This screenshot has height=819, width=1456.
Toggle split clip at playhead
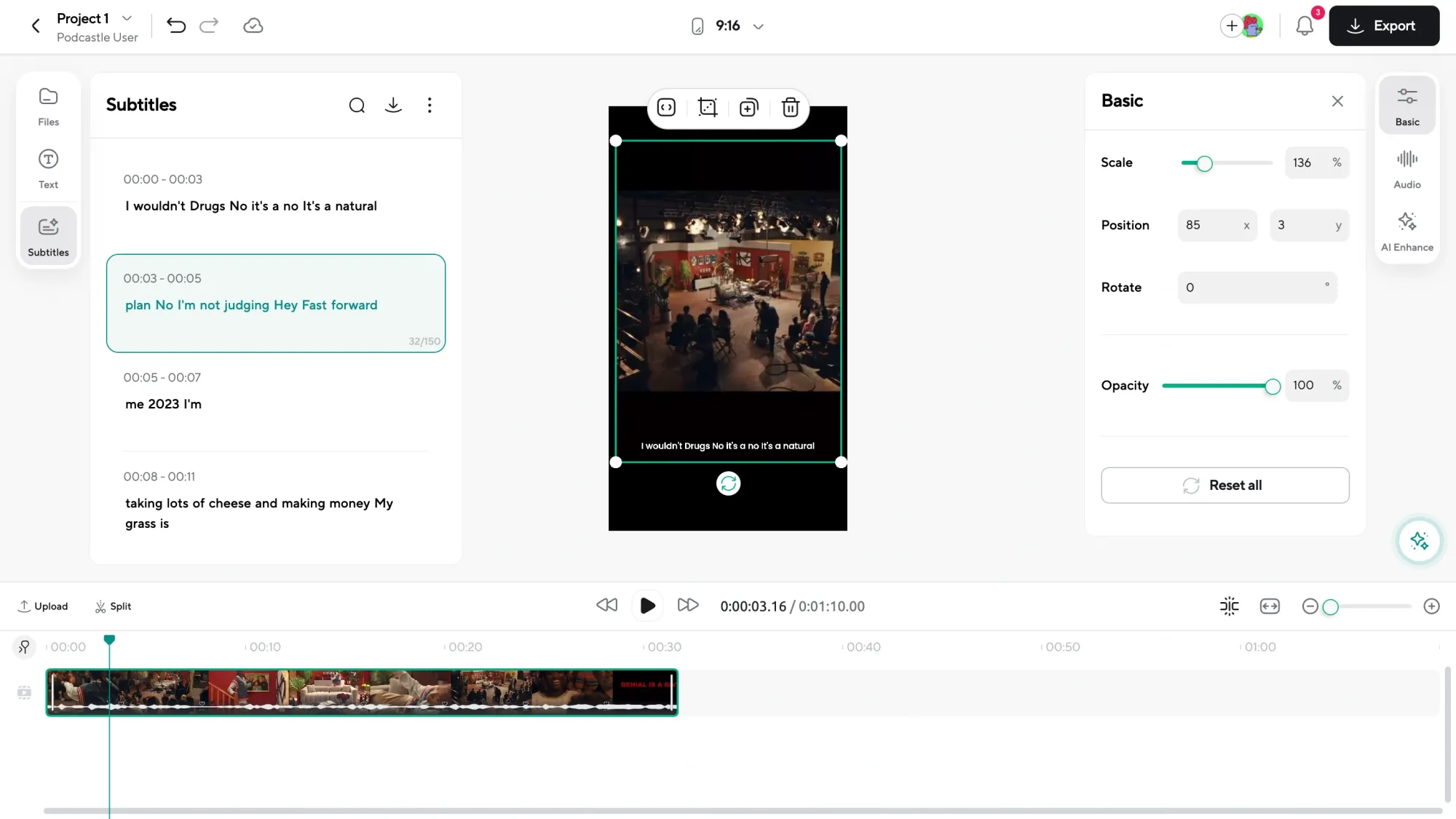point(113,606)
